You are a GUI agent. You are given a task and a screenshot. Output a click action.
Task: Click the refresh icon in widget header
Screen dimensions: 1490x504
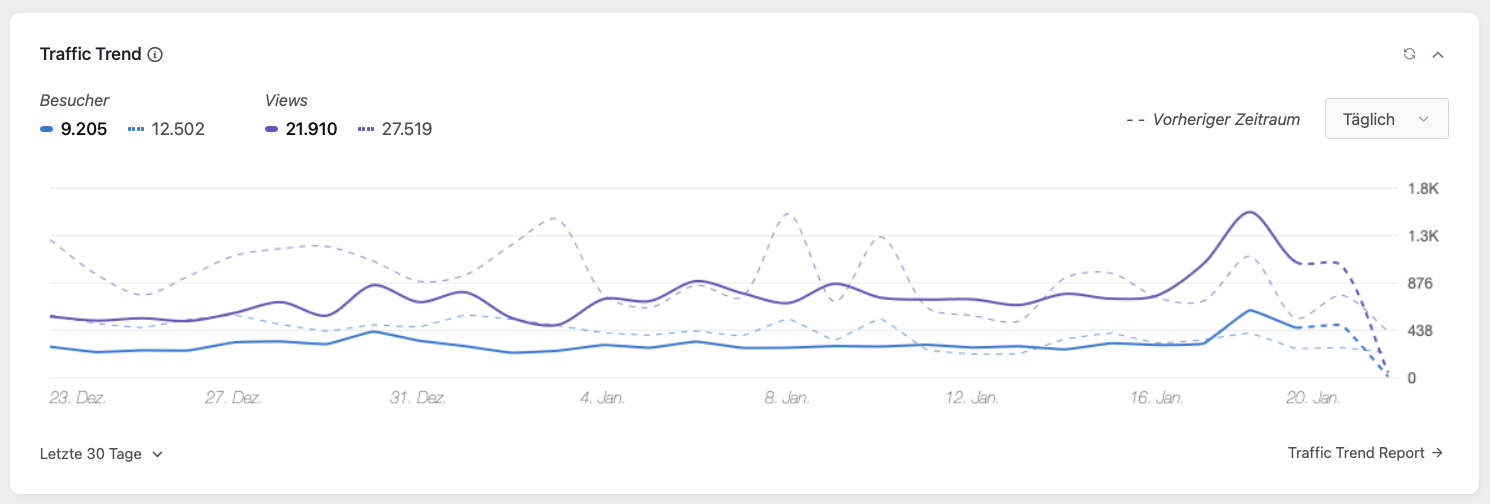(1409, 54)
